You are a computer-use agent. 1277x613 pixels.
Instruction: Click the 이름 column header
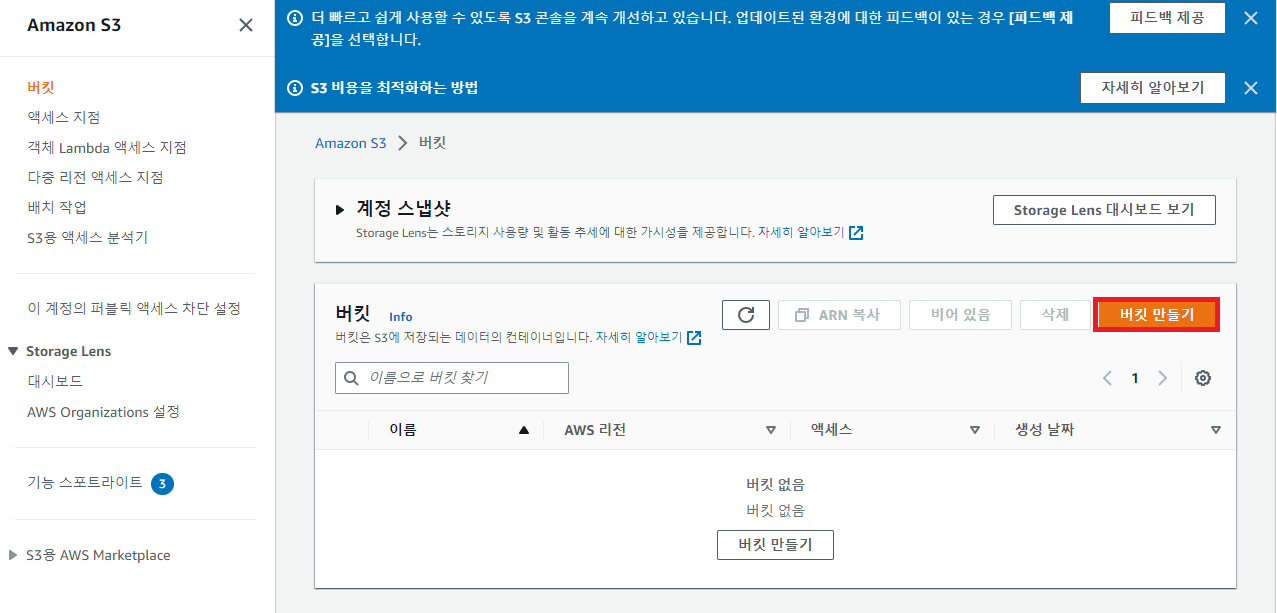click(403, 430)
